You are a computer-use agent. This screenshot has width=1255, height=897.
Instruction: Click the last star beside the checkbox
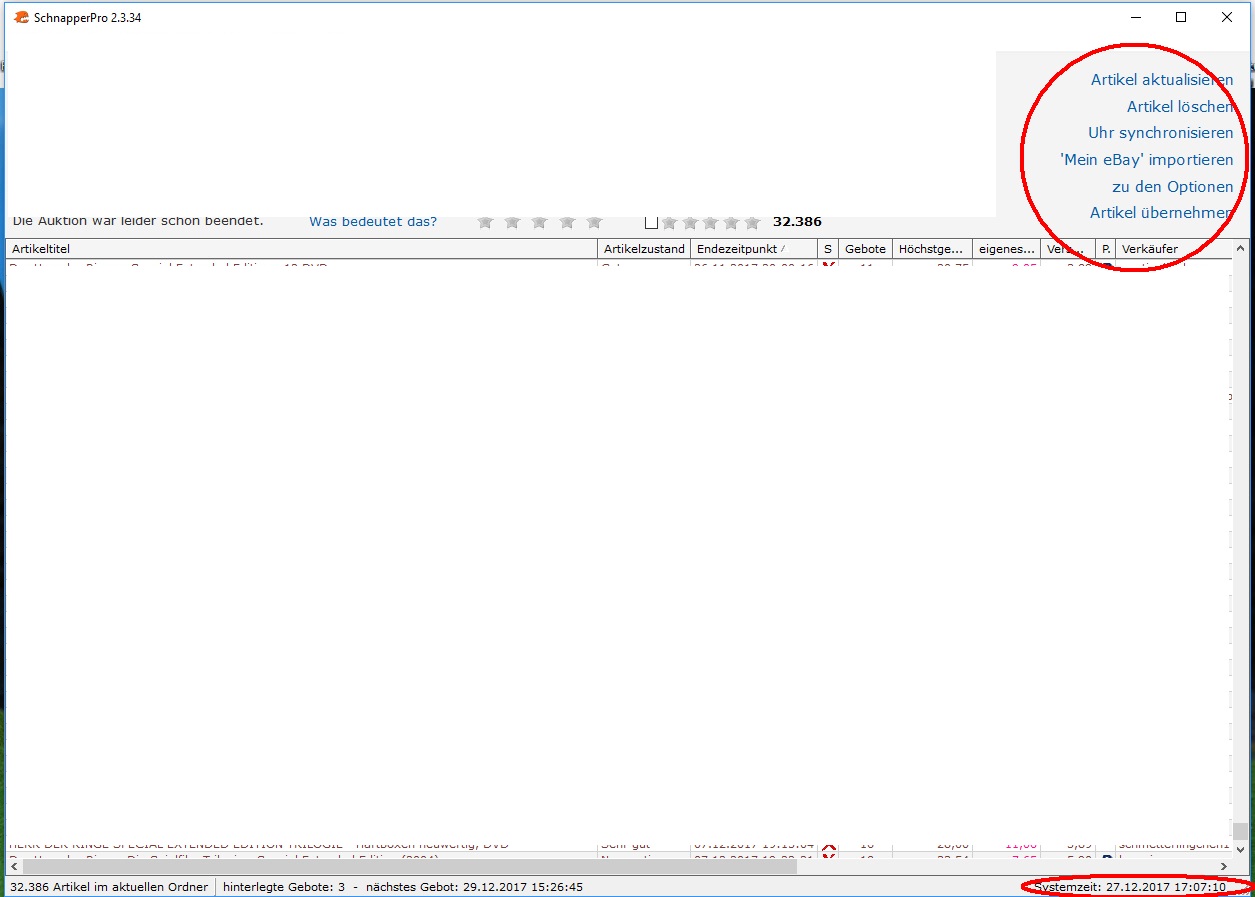pos(752,222)
